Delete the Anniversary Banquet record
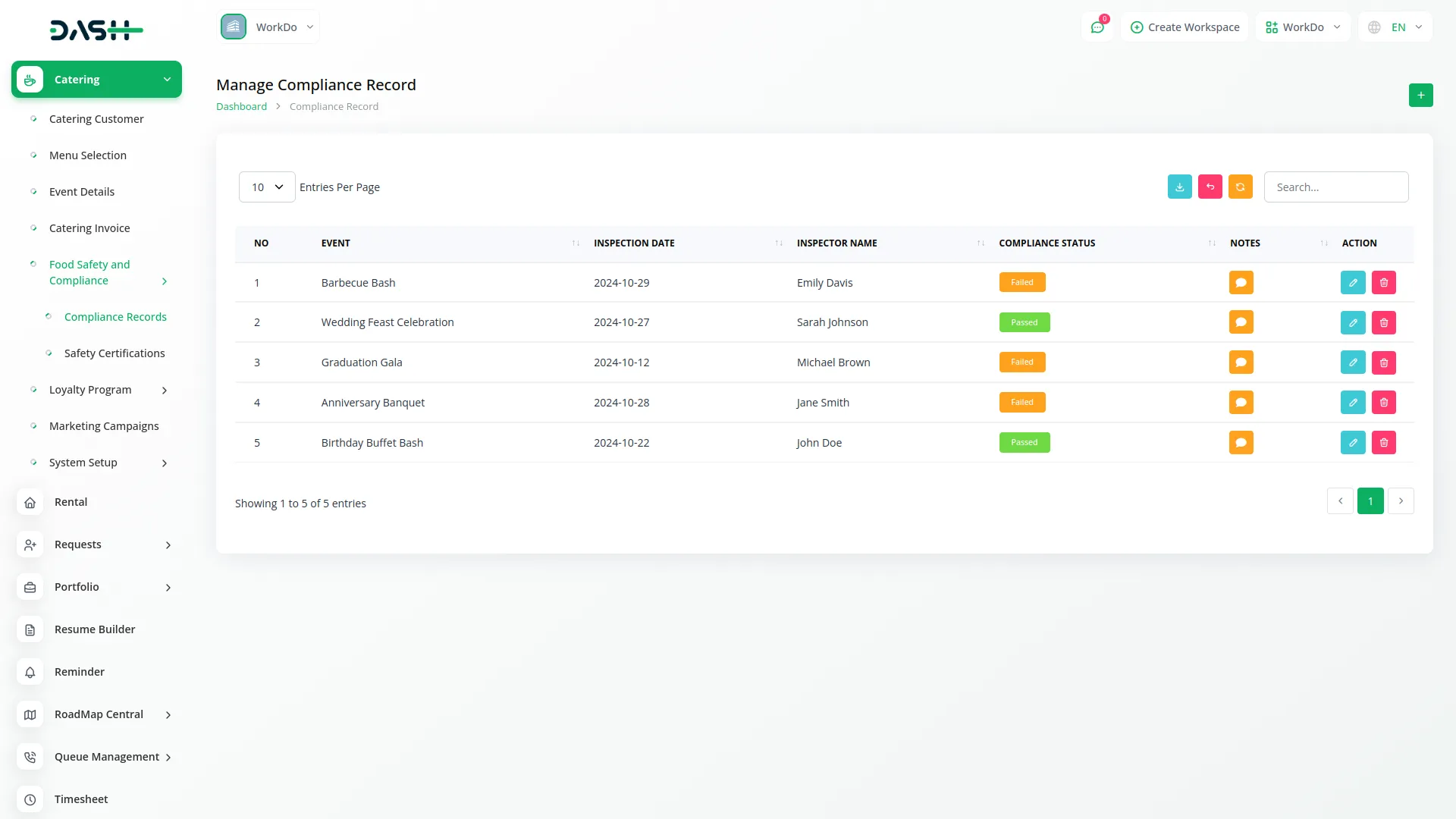This screenshot has width=1456, height=819. 1384,403
